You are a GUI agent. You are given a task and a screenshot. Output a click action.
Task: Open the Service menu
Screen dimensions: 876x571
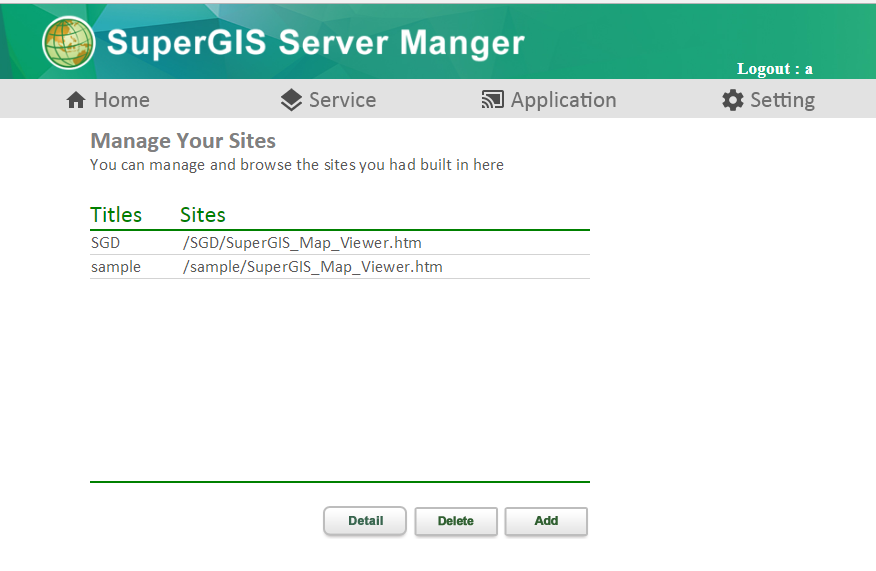(x=328, y=100)
